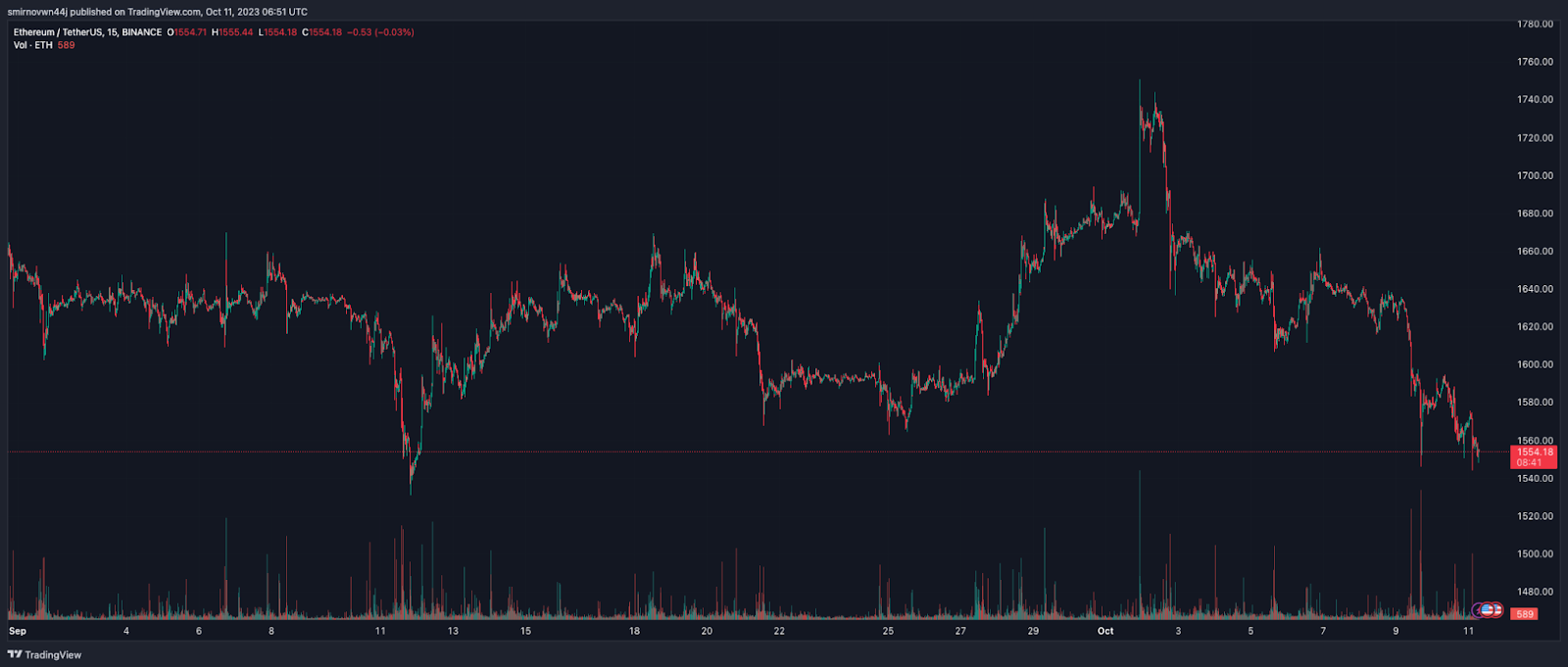Open the Vol · ETH indicator legend
1568x667 pixels.
point(32,45)
